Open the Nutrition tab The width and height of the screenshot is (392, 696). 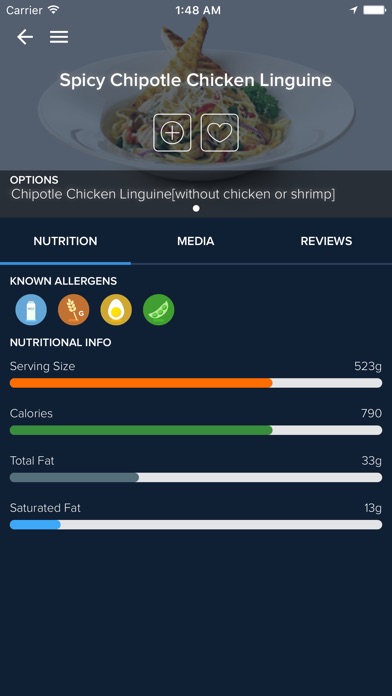(65, 241)
